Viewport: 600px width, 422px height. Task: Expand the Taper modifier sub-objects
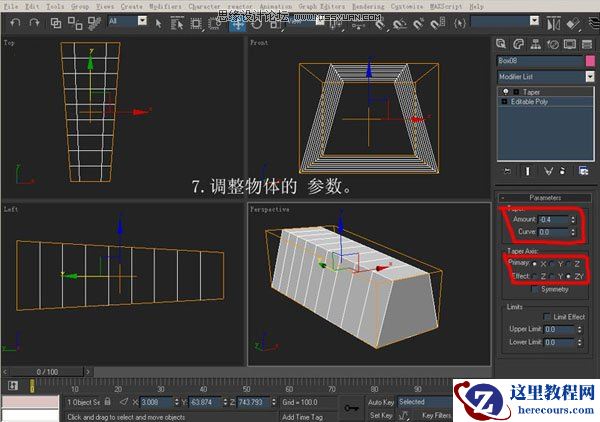(x=516, y=92)
